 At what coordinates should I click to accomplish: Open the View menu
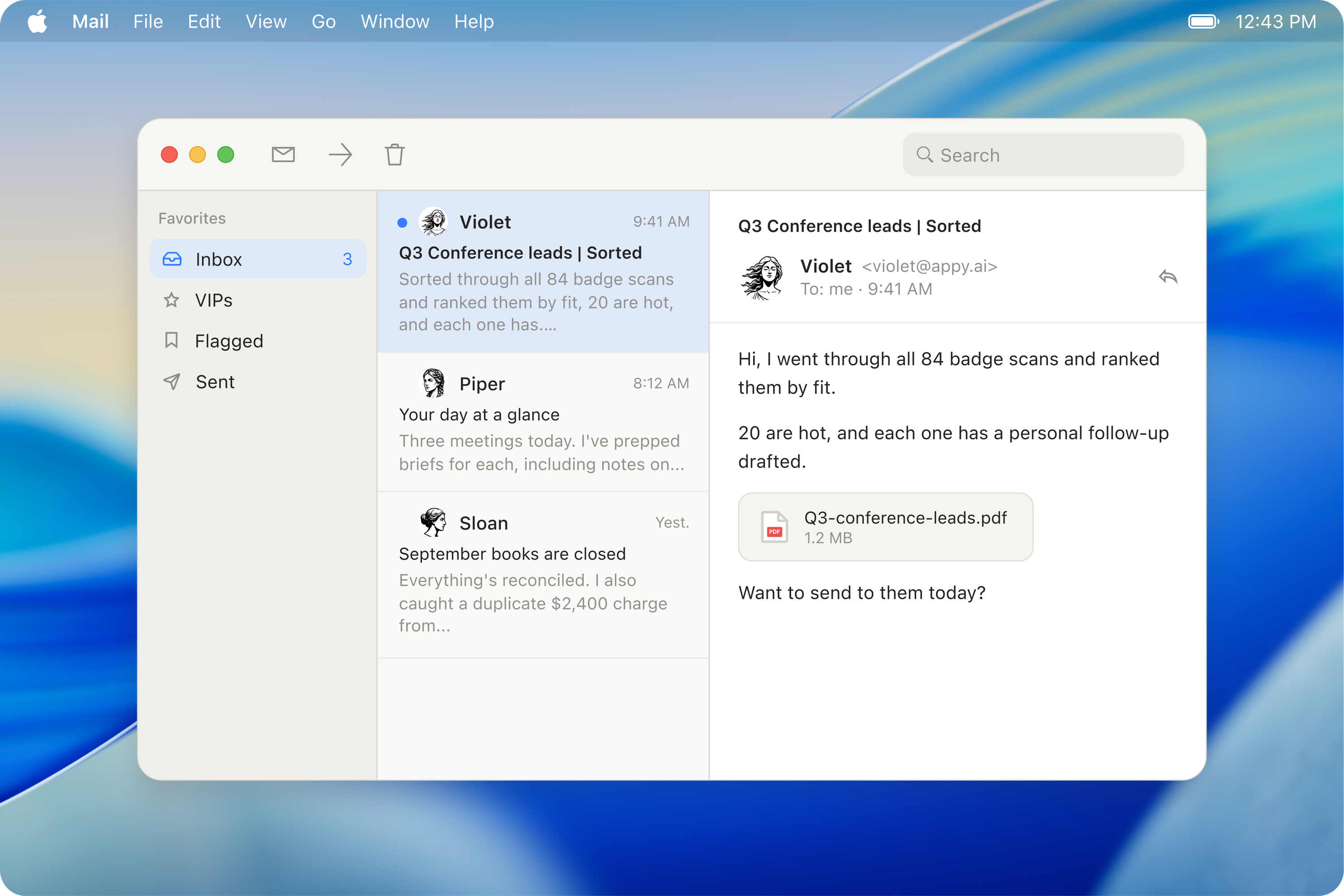pos(266,21)
